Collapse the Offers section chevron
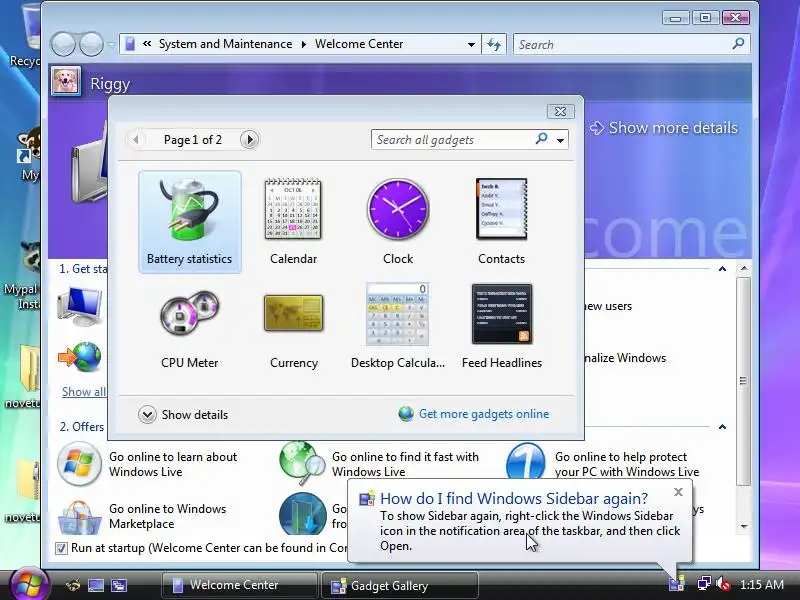800x600 pixels. [x=722, y=427]
